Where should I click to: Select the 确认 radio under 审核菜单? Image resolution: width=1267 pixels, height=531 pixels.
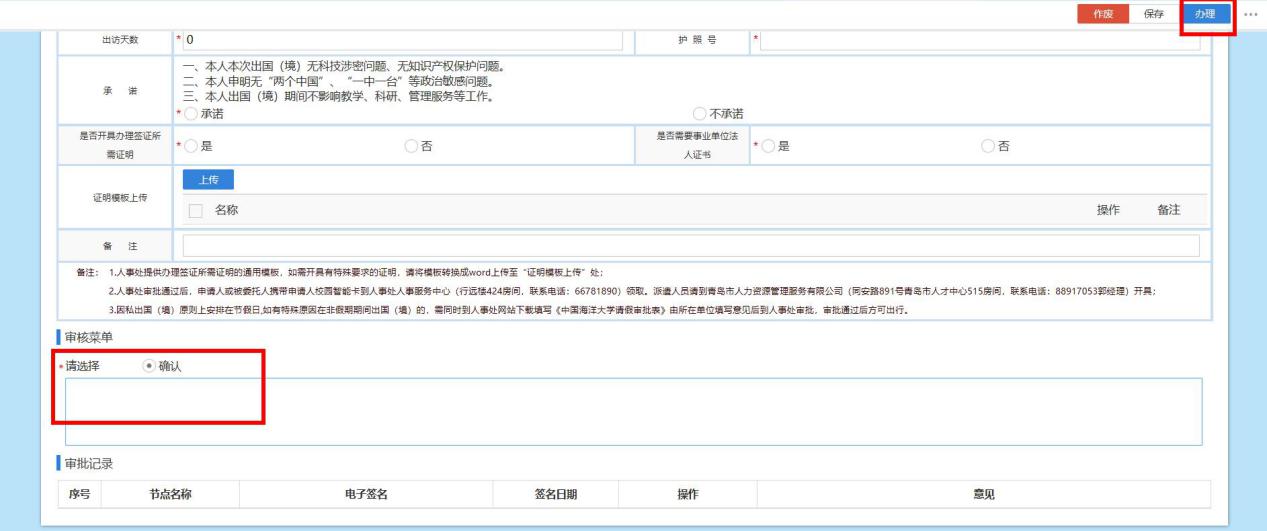click(x=149, y=366)
